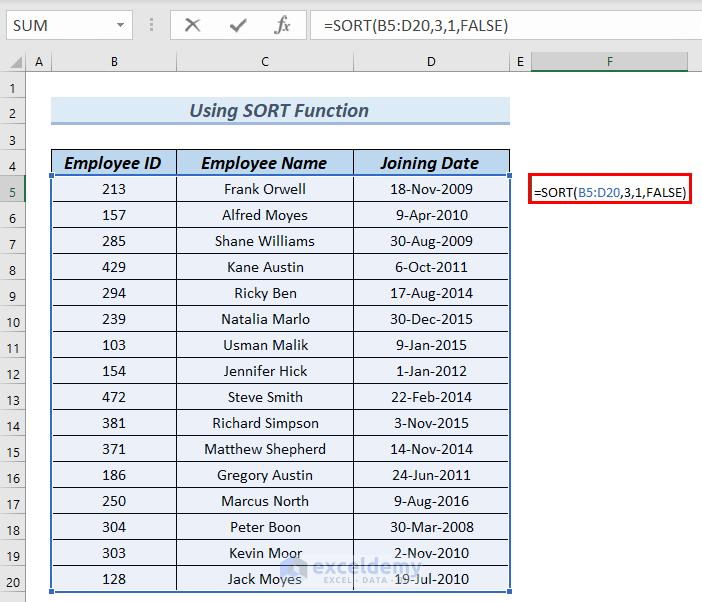Select cell with date 17-Aug-2014

click(x=431, y=293)
